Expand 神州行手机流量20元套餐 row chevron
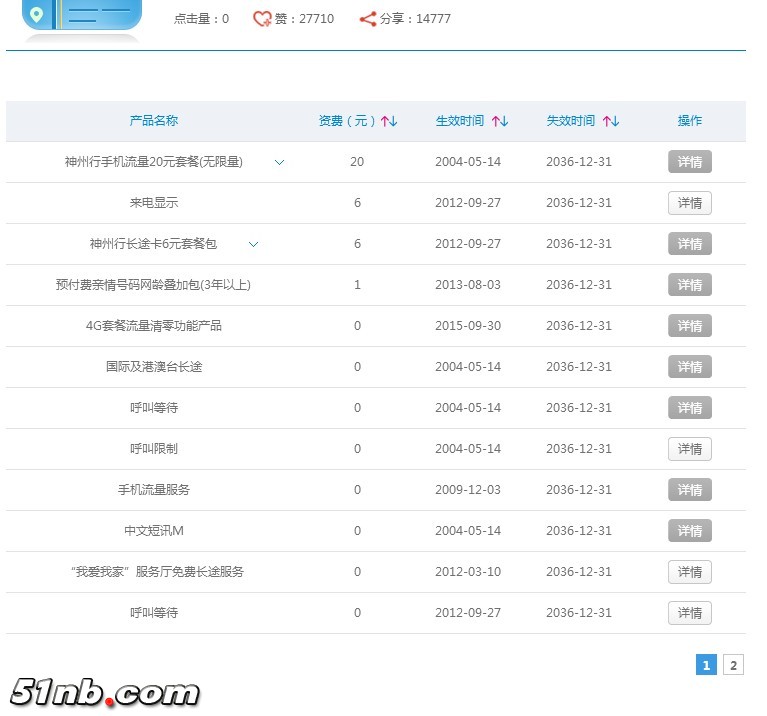767x716 pixels. (279, 162)
